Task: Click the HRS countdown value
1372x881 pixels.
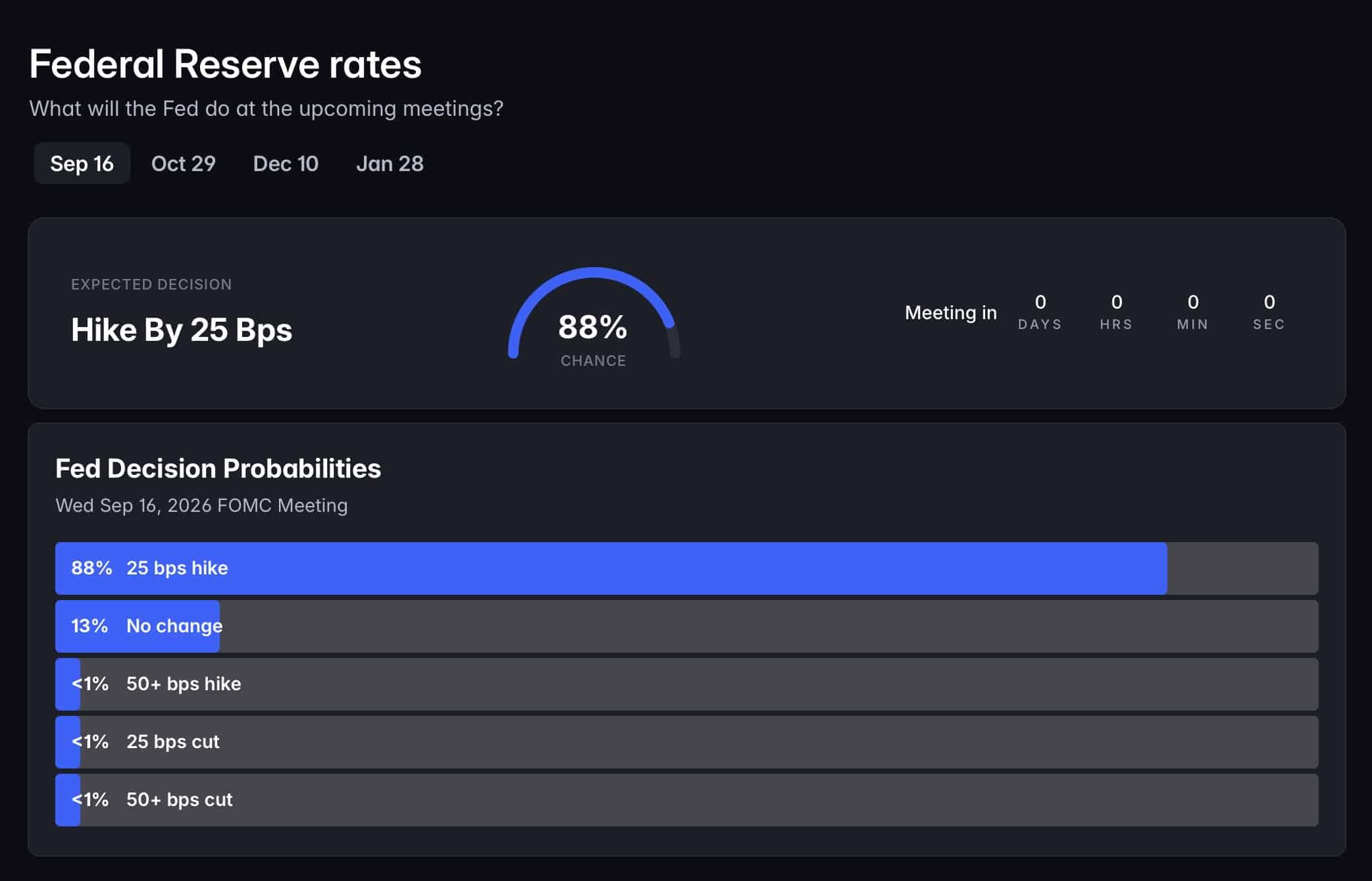Action: (1117, 302)
